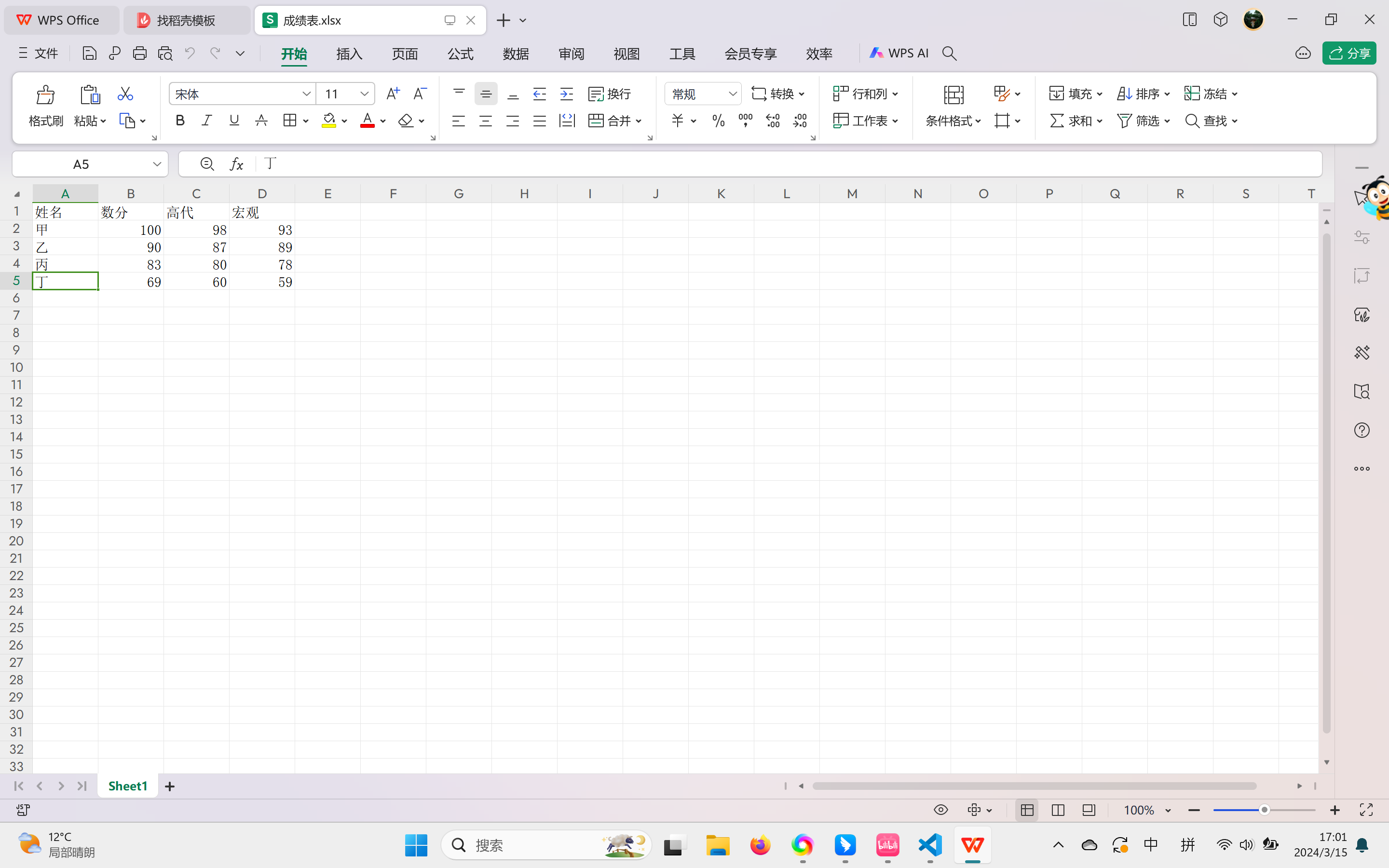Click the Format Painter (格式刷) icon
The width and height of the screenshot is (1389, 868).
(x=45, y=95)
